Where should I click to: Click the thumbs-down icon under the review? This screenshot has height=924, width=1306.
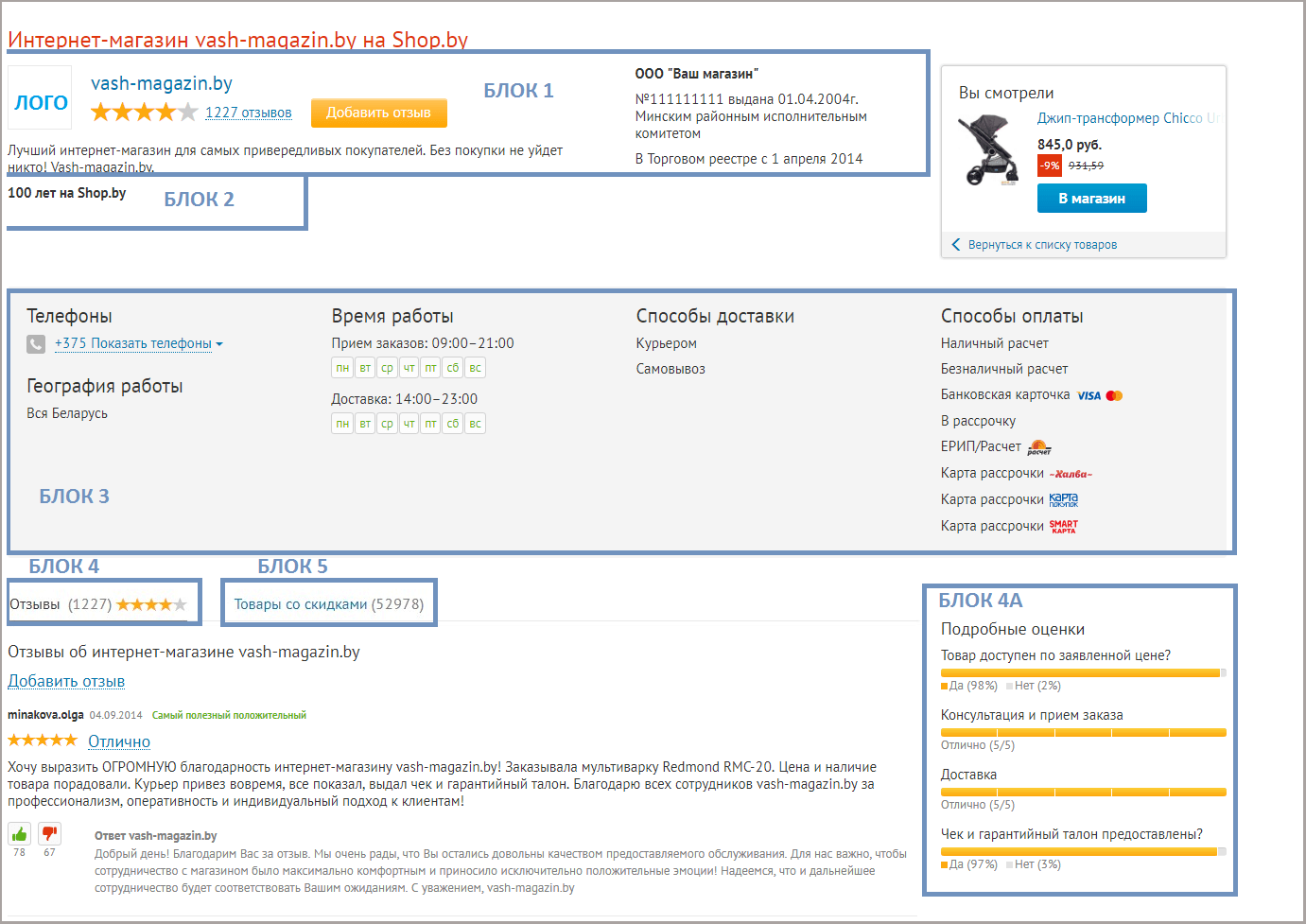[50, 833]
